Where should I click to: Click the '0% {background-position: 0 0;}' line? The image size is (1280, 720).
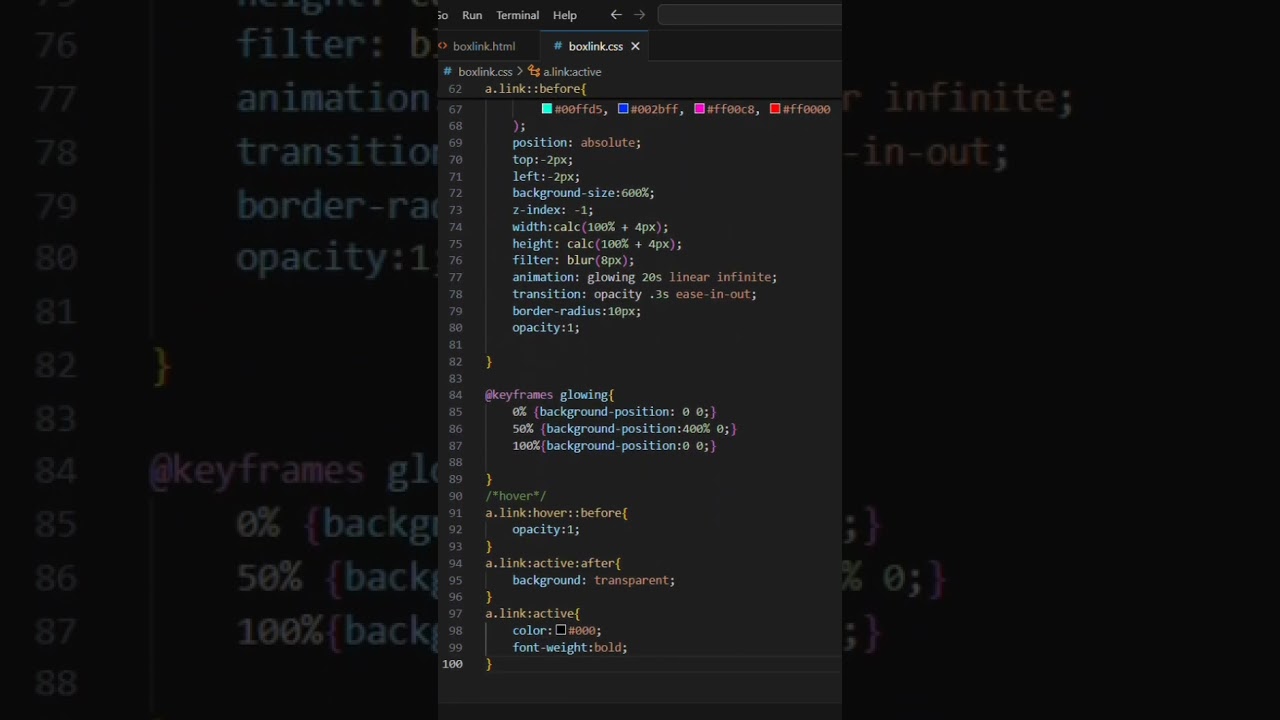(x=614, y=412)
